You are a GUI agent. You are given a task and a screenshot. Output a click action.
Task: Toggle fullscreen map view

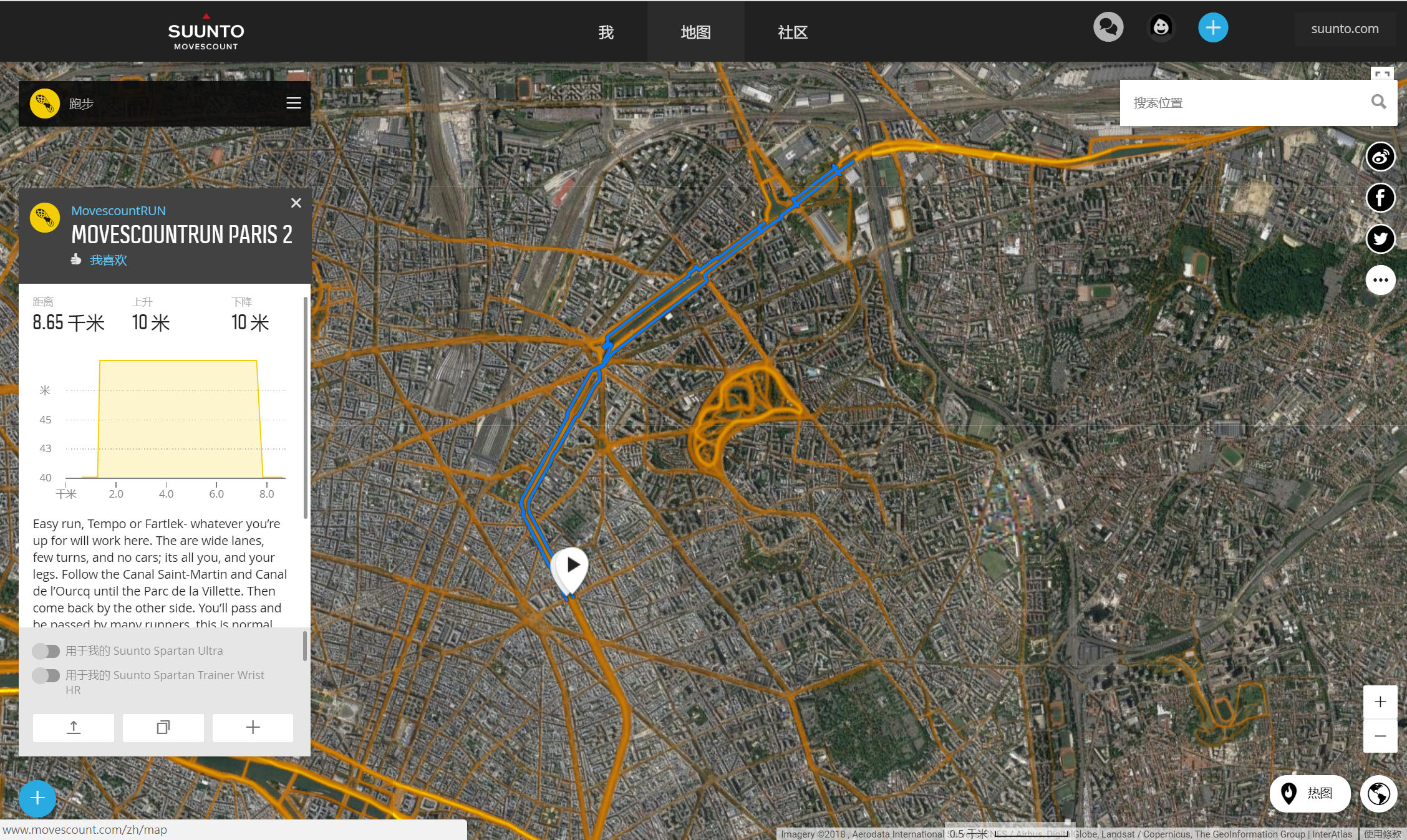tap(1383, 74)
